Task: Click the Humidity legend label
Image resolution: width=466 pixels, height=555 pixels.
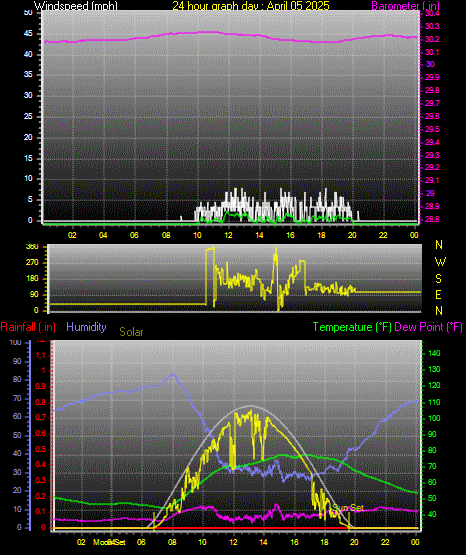Action: tap(86, 327)
